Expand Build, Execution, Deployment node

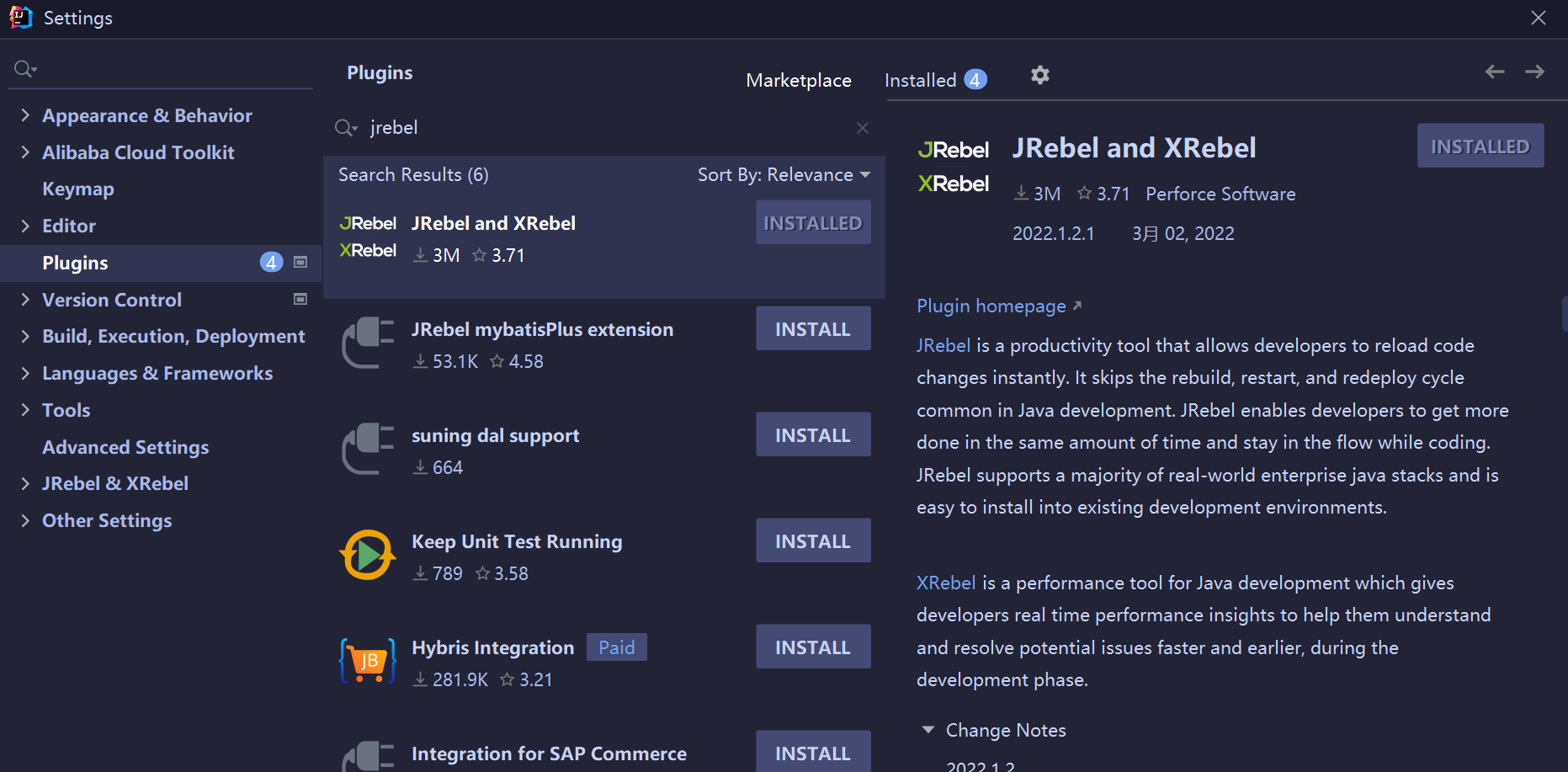[25, 336]
